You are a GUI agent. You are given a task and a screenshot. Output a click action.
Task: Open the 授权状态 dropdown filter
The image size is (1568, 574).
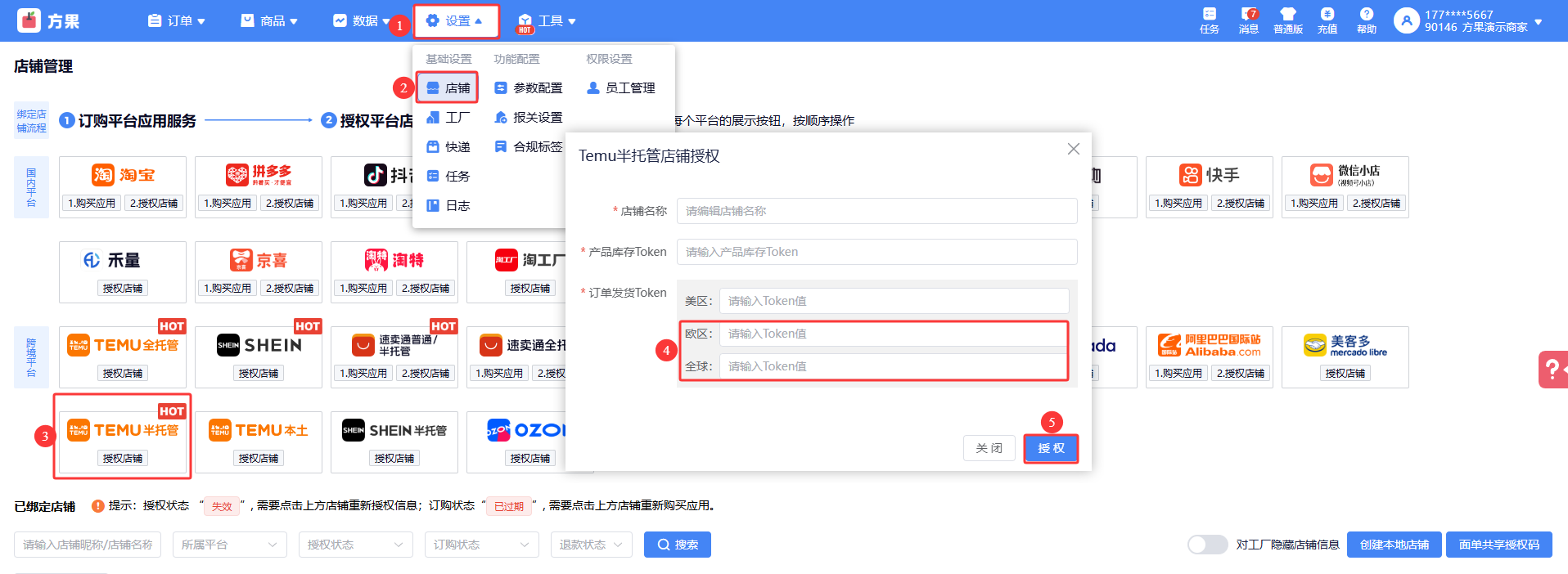356,545
